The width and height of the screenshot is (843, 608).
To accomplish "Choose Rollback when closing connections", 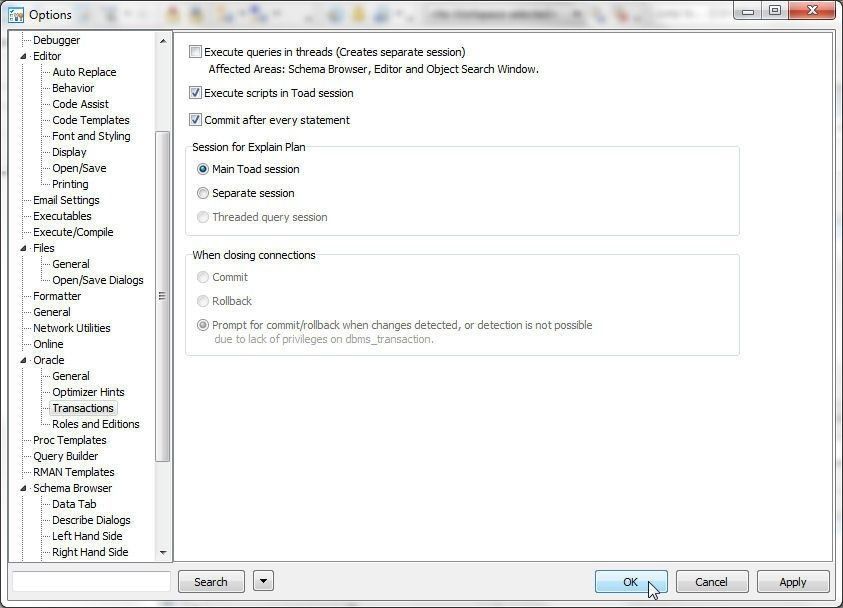I will pyautogui.click(x=203, y=301).
